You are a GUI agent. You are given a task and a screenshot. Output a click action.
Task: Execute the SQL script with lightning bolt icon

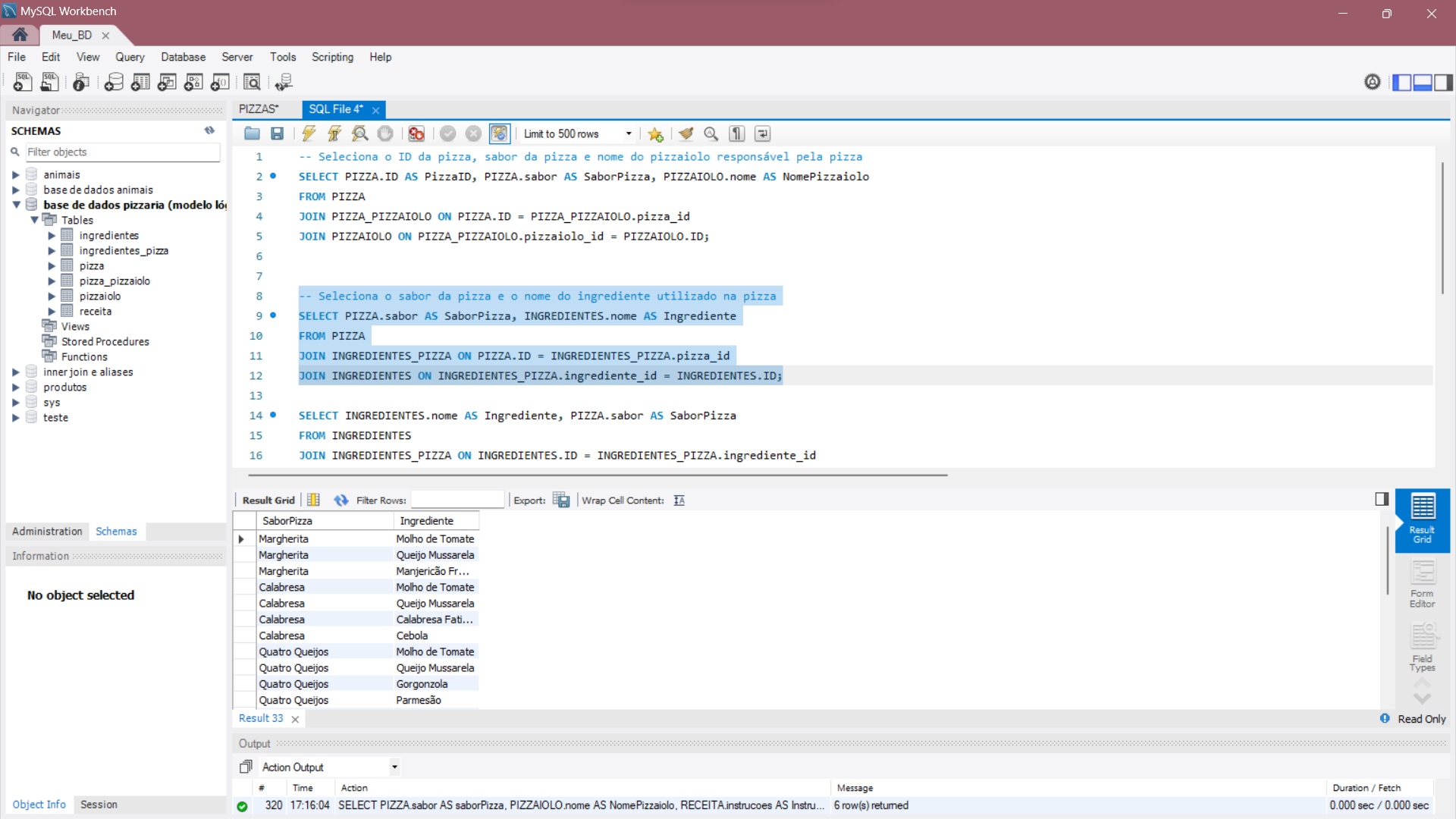tap(309, 133)
